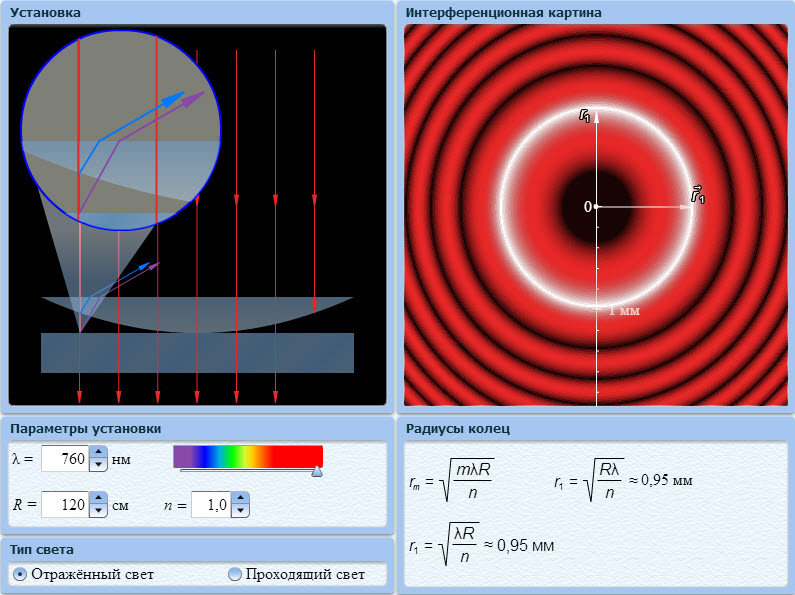Screen dimensions: 795x595
Task: Click the wavelength λ input field showing 760
Action: click(65, 459)
